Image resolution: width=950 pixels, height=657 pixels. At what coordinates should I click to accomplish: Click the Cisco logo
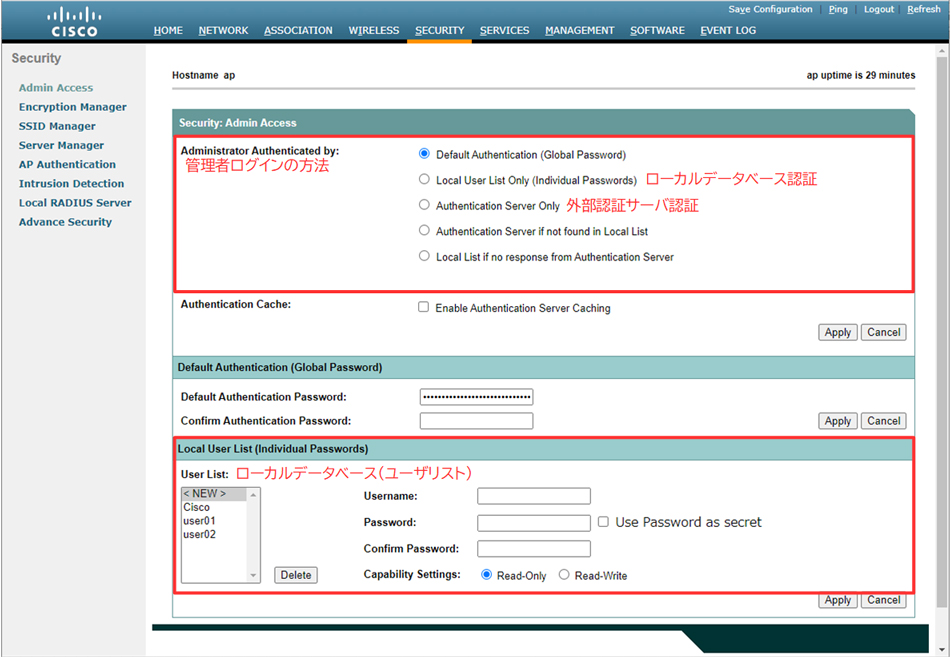click(x=74, y=21)
